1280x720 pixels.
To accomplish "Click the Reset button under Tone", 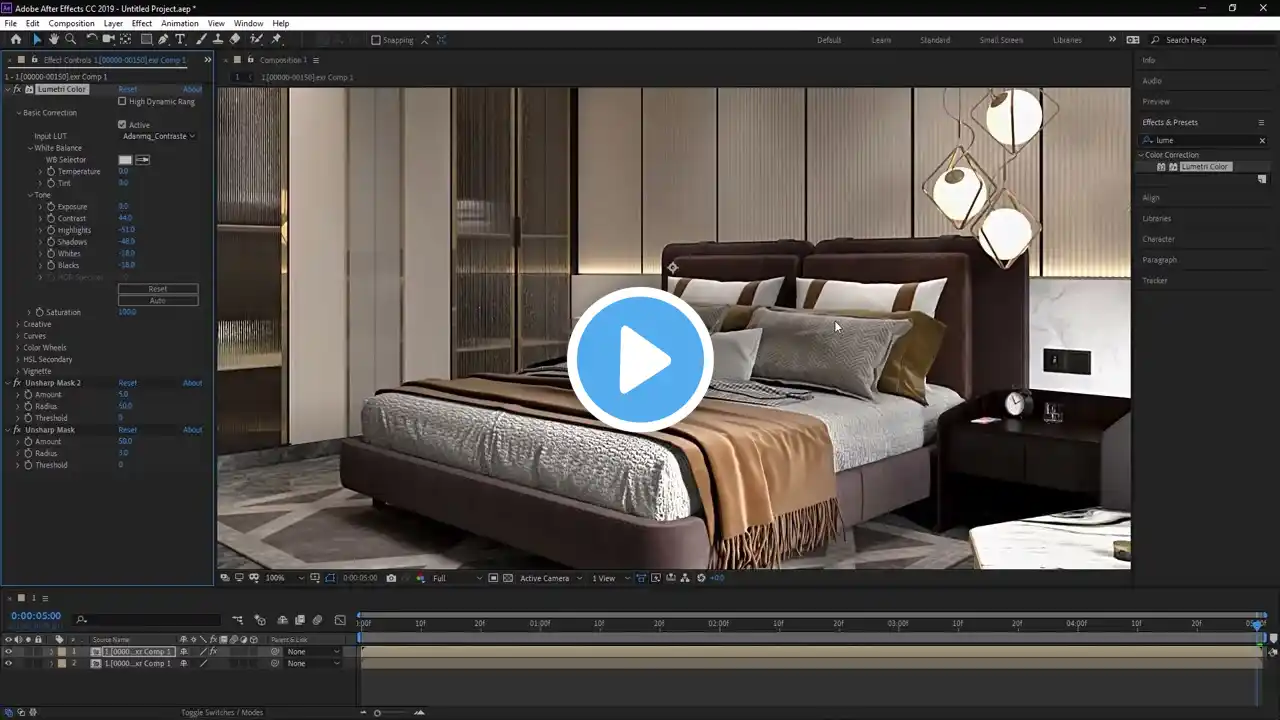I will coord(158,289).
